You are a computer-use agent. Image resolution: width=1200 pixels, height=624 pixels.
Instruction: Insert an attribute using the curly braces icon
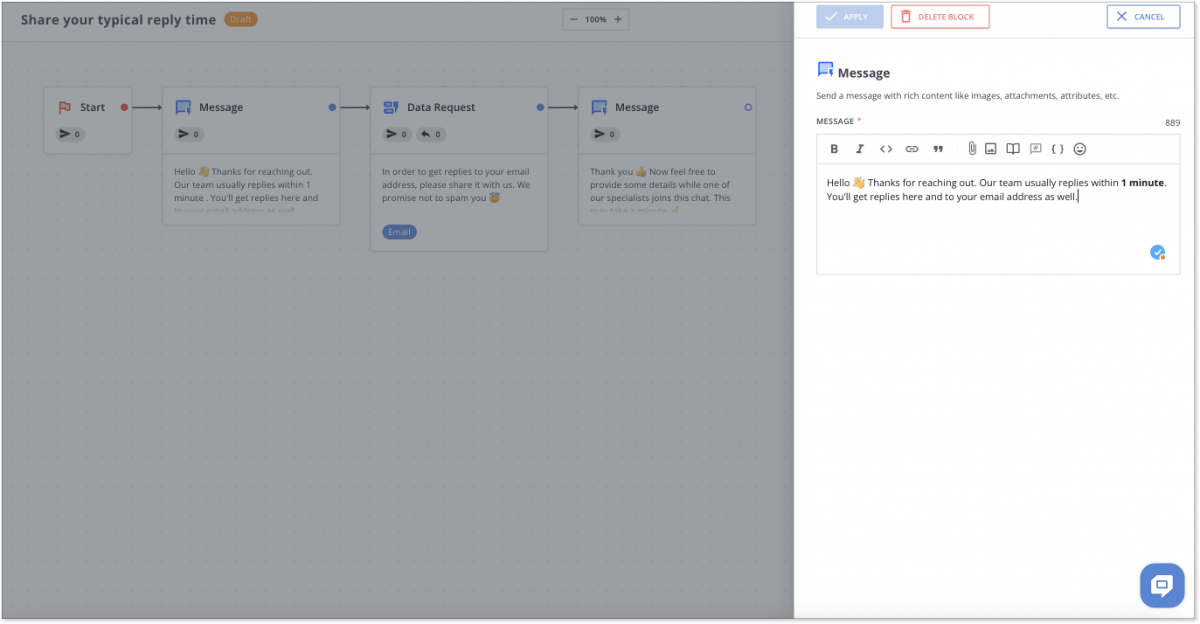[x=1057, y=148]
